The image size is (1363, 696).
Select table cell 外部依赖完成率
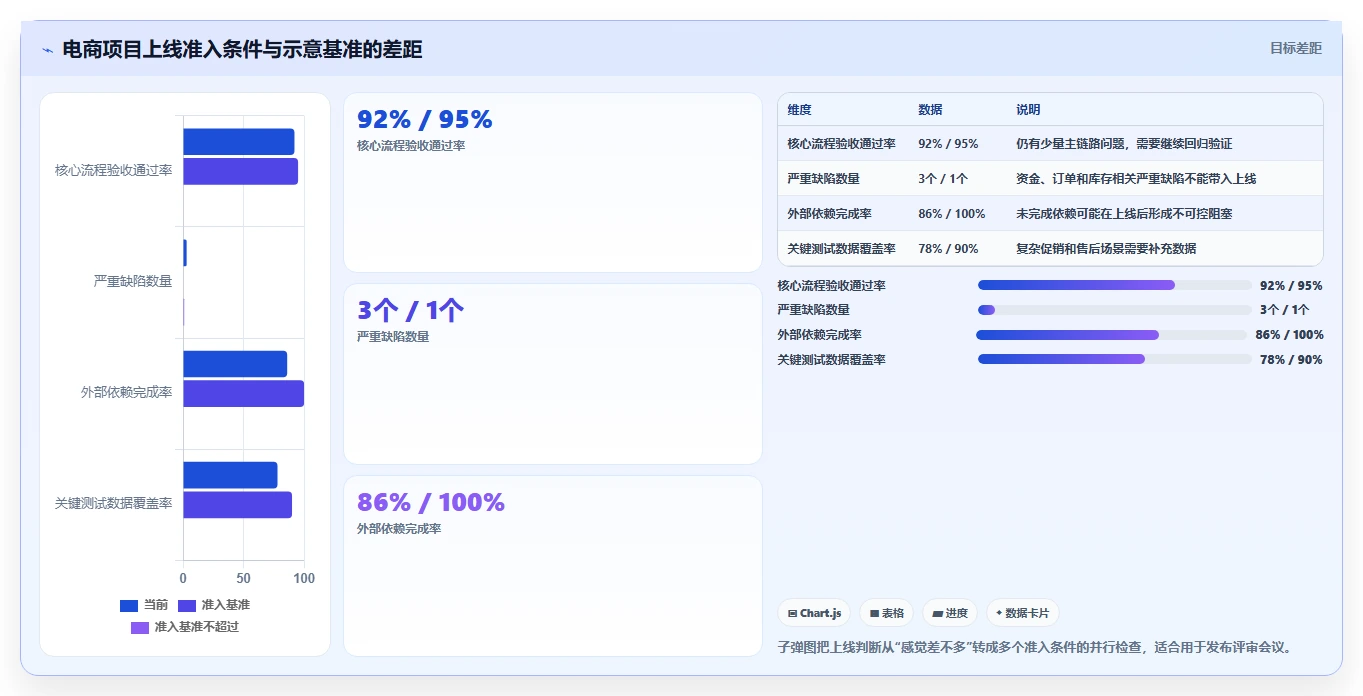pyautogui.click(x=829, y=214)
